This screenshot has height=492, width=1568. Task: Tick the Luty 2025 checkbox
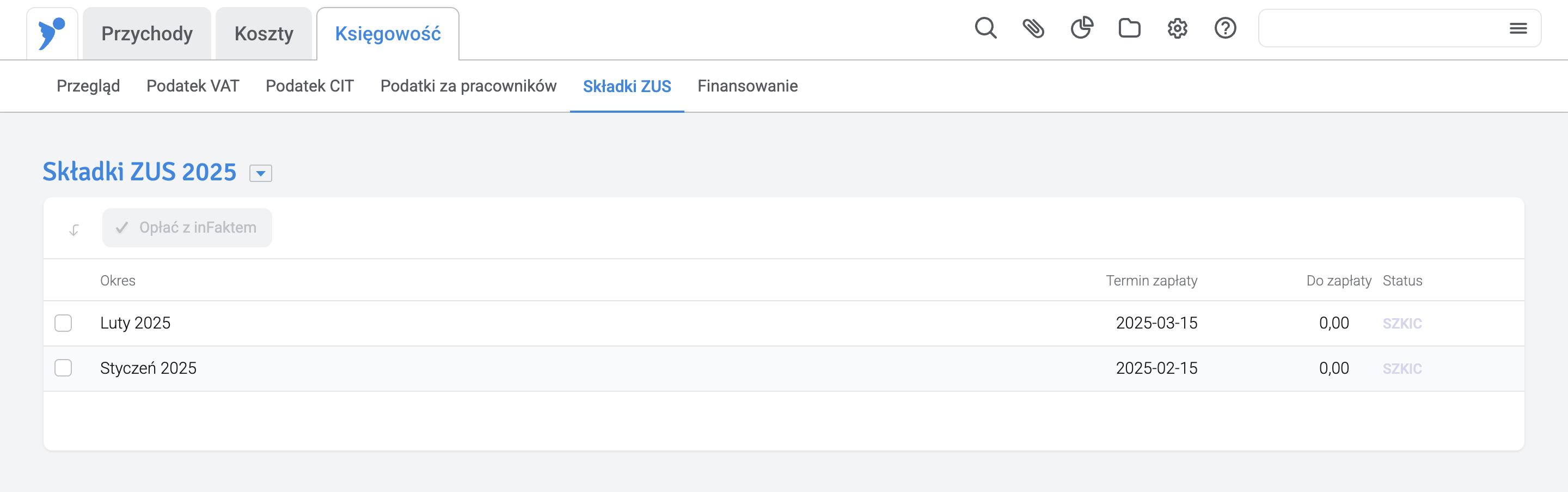click(x=63, y=323)
